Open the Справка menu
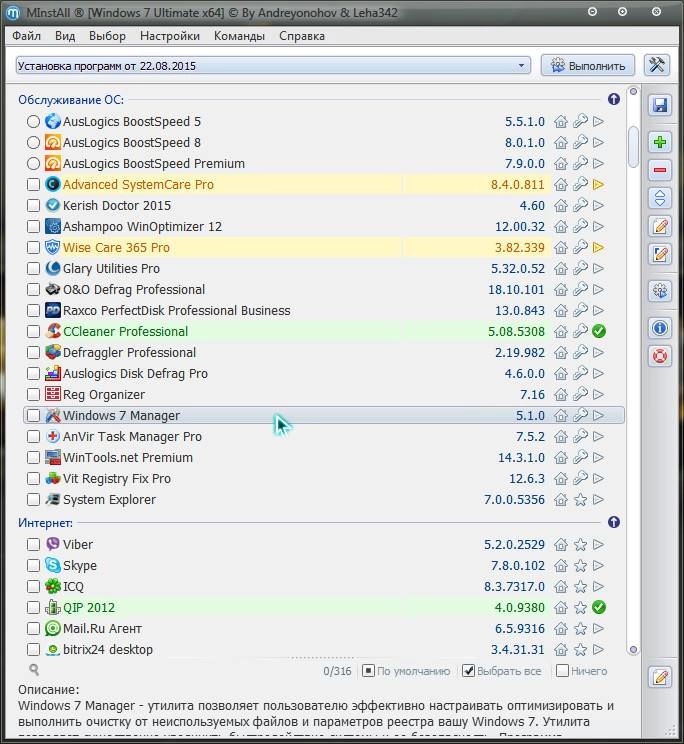Image resolution: width=684 pixels, height=744 pixels. click(x=302, y=36)
